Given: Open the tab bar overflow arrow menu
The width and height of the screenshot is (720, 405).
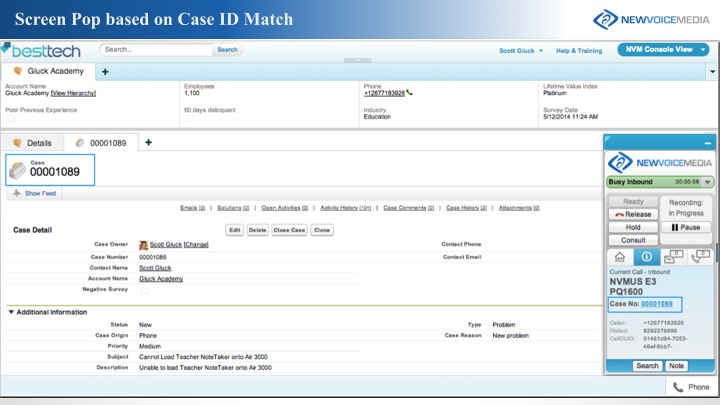Looking at the screenshot, I should click(712, 72).
